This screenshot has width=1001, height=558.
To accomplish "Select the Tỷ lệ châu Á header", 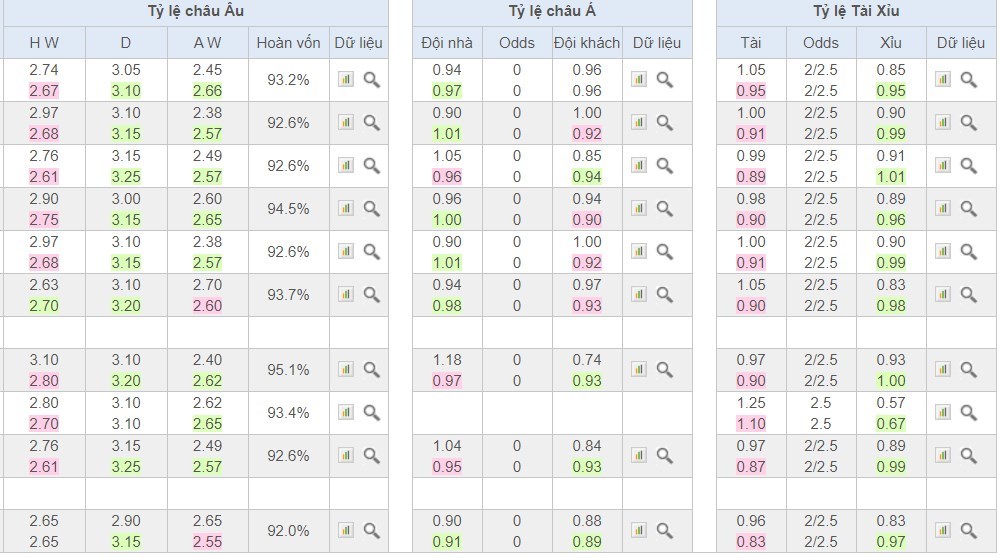I will coord(552,12).
